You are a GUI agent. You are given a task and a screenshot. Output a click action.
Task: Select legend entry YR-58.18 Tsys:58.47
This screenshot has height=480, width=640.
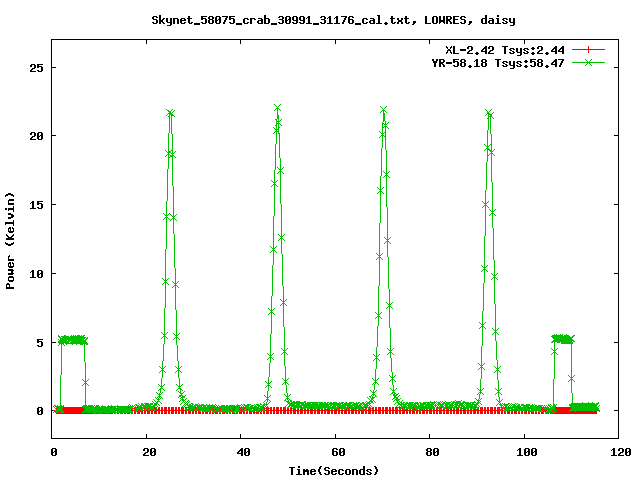click(x=498, y=63)
